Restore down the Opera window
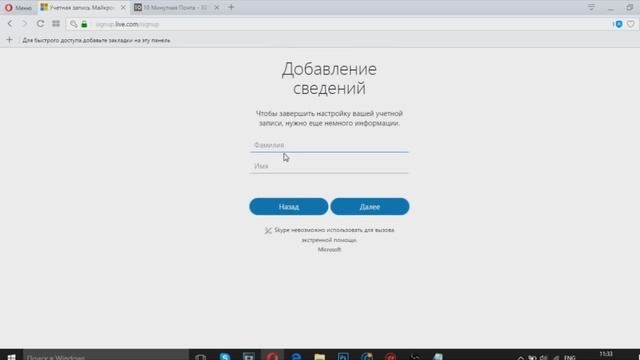This screenshot has height=360, width=640. (x=630, y=7)
